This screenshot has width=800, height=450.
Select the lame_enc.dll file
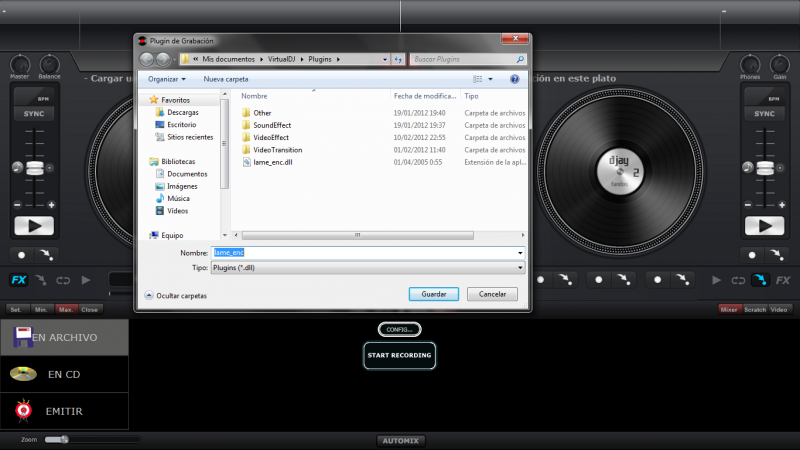272,162
